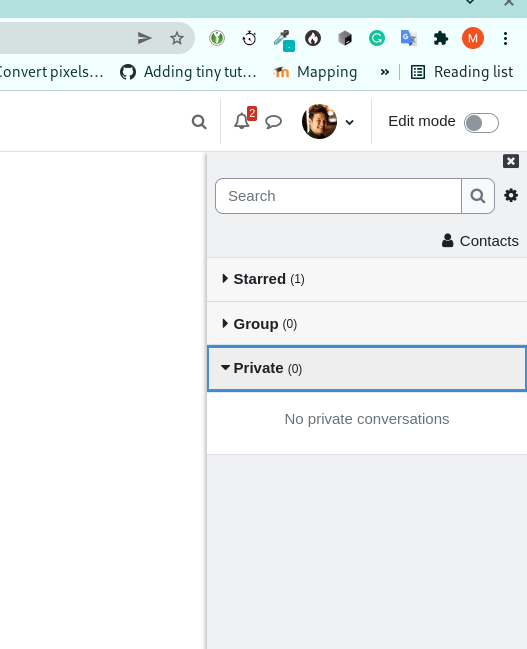Enable Edit mode switch
Image resolution: width=527 pixels, height=649 pixels.
pyautogui.click(x=481, y=123)
